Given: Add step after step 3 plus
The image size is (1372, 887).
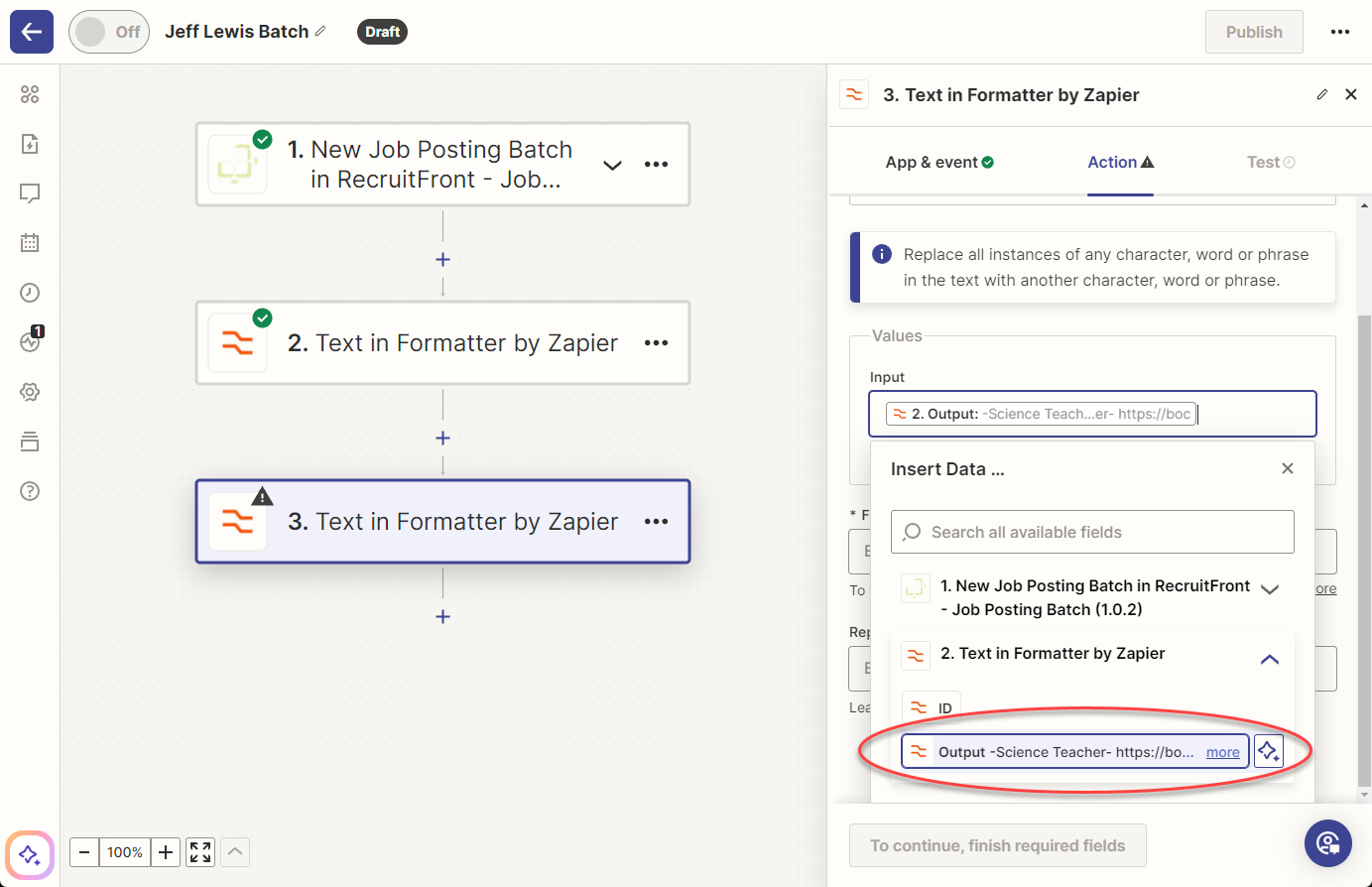Looking at the screenshot, I should click(442, 616).
